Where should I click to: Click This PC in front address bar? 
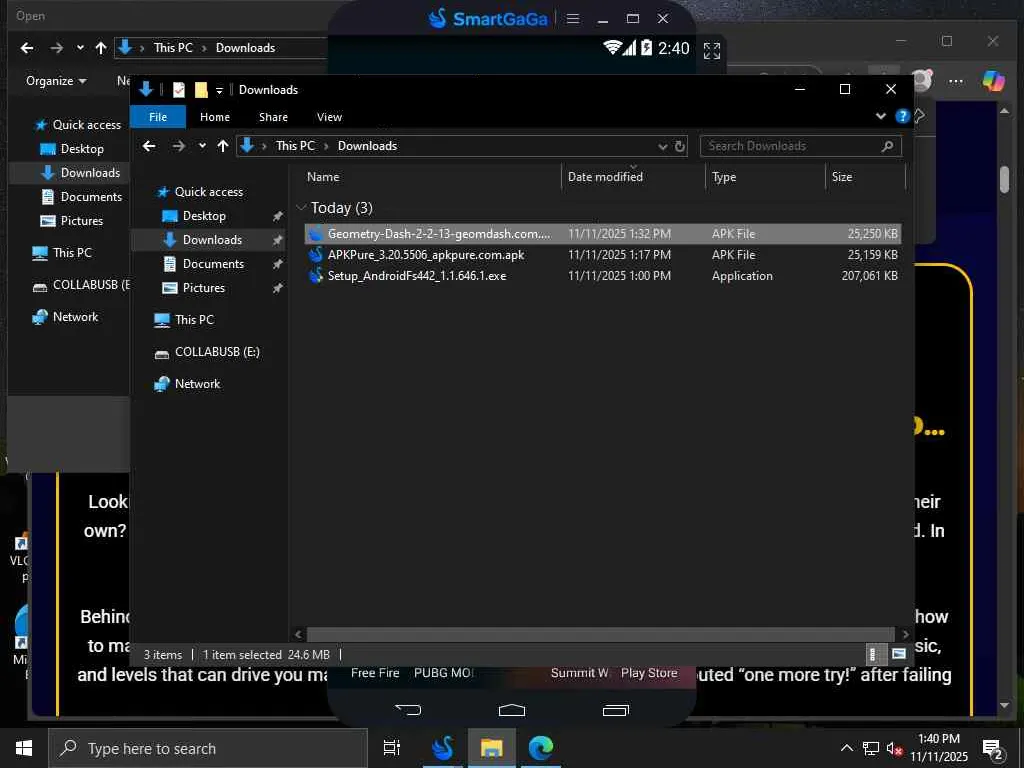(295, 146)
